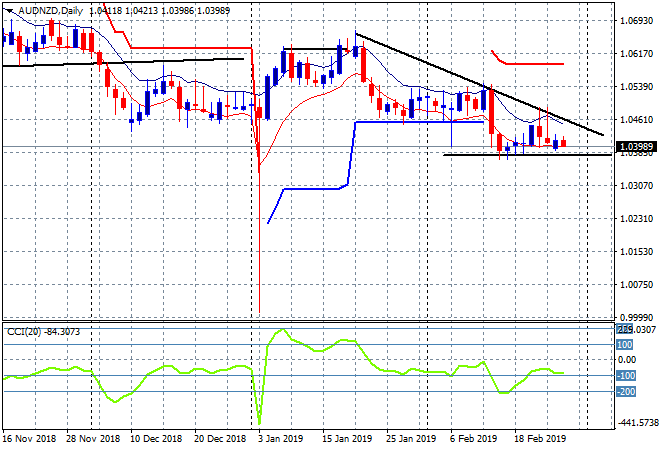The image size is (660, 450).
Task: Click the 3 Jan 2019 date label
Action: click(x=281, y=438)
